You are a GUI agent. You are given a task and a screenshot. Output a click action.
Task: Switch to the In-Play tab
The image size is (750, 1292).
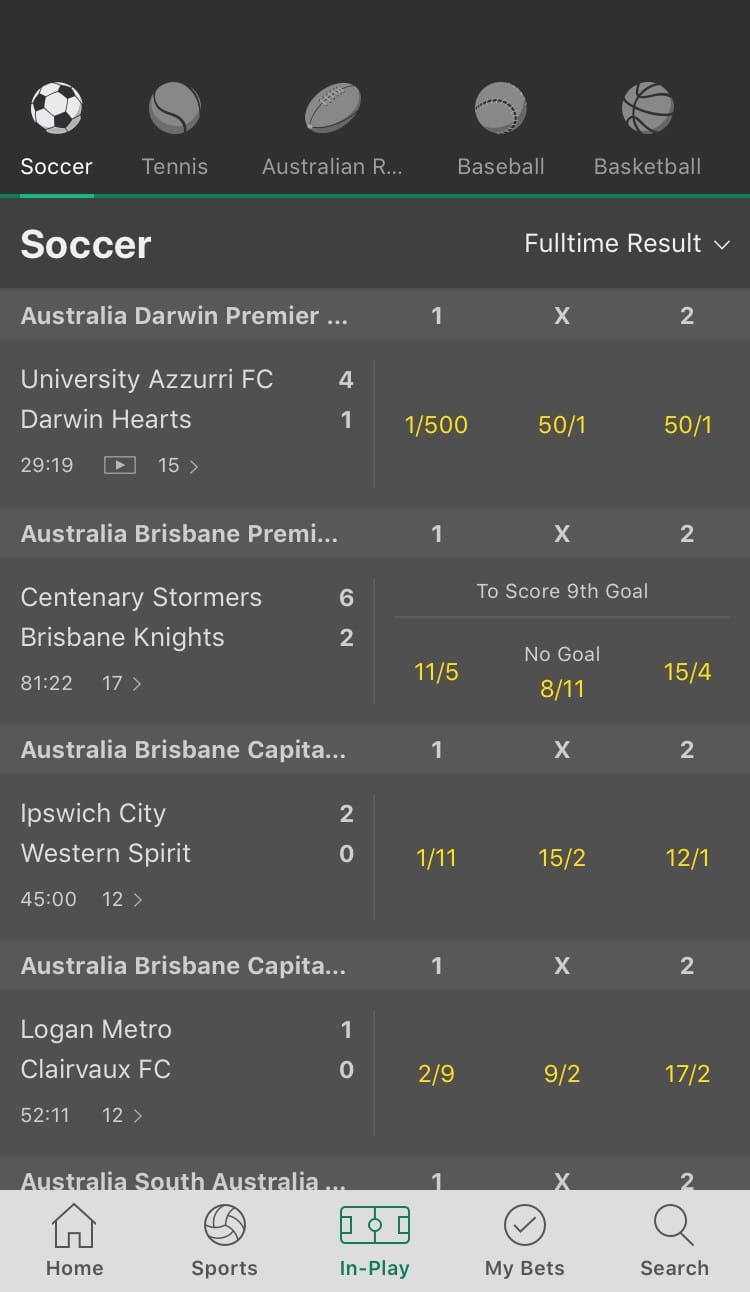pyautogui.click(x=375, y=1240)
